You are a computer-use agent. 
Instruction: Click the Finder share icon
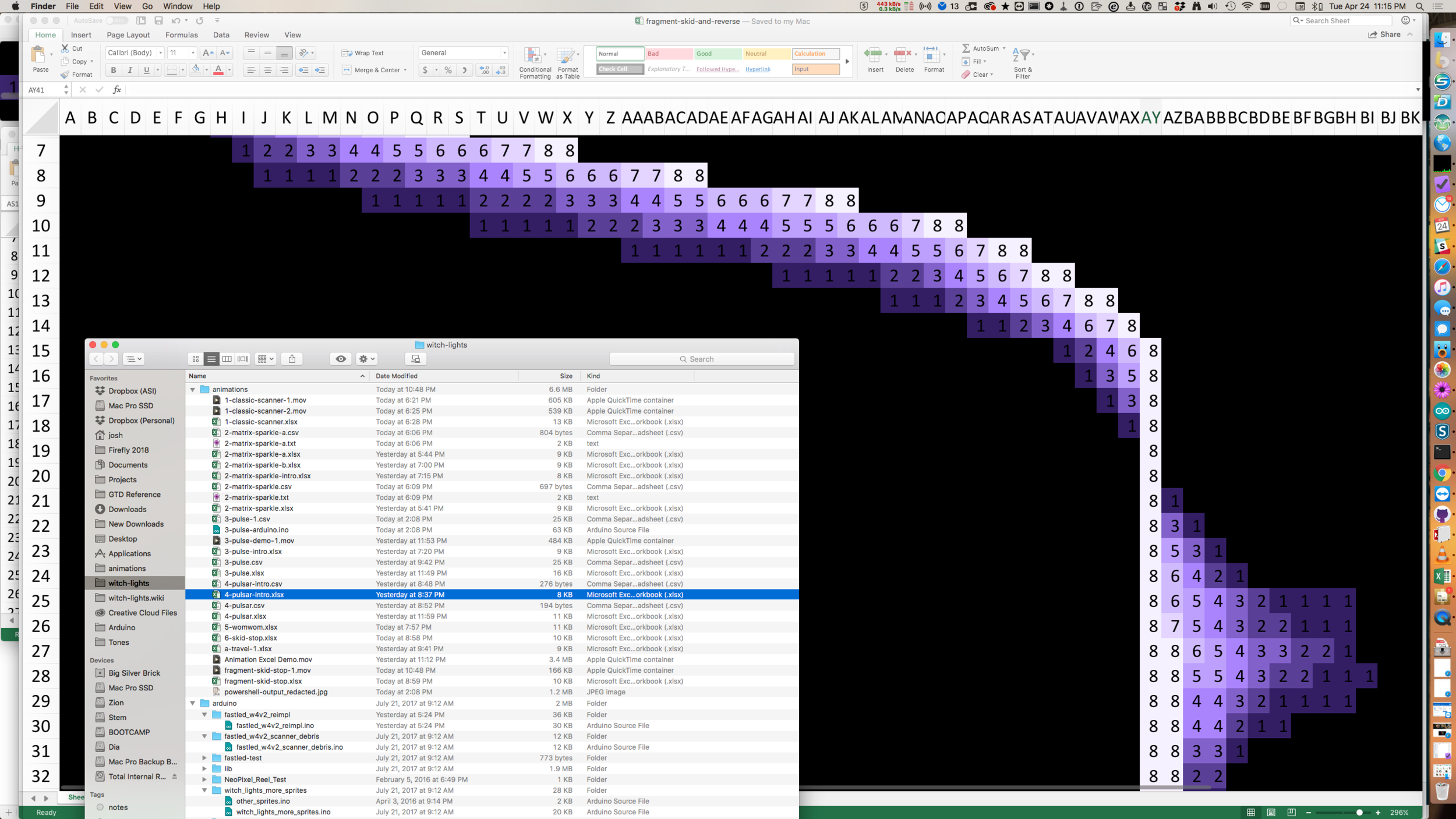pyautogui.click(x=292, y=359)
